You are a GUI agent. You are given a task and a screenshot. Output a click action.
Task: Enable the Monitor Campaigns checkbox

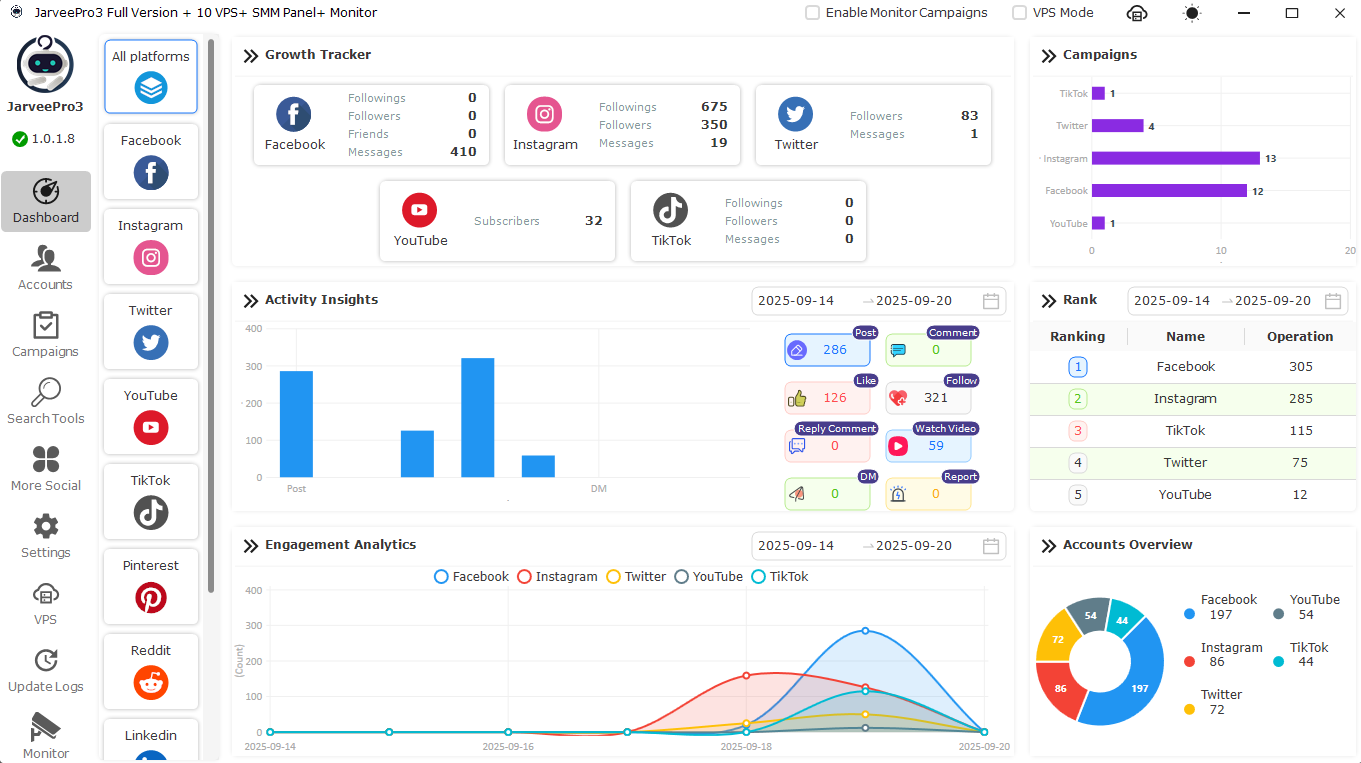[x=813, y=13]
